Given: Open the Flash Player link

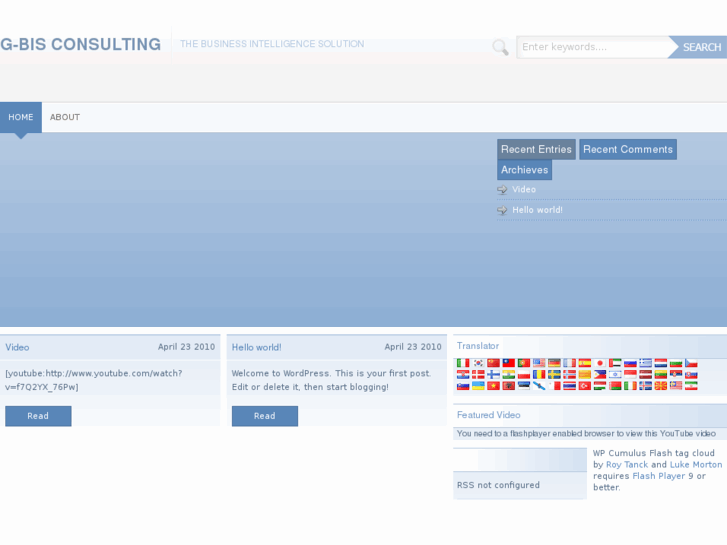Looking at the screenshot, I should 658,476.
